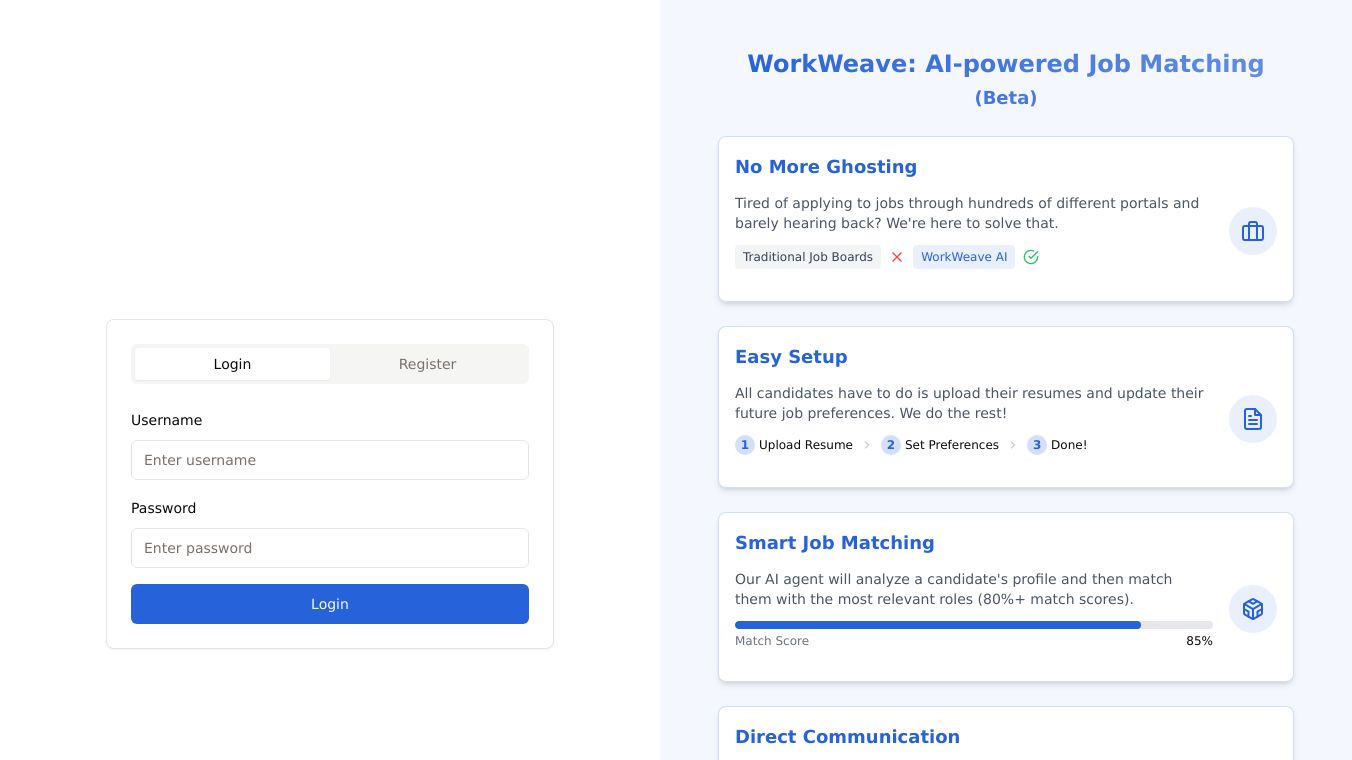The width and height of the screenshot is (1352, 760).
Task: Click the WorkWeave AI tag
Action: click(964, 257)
